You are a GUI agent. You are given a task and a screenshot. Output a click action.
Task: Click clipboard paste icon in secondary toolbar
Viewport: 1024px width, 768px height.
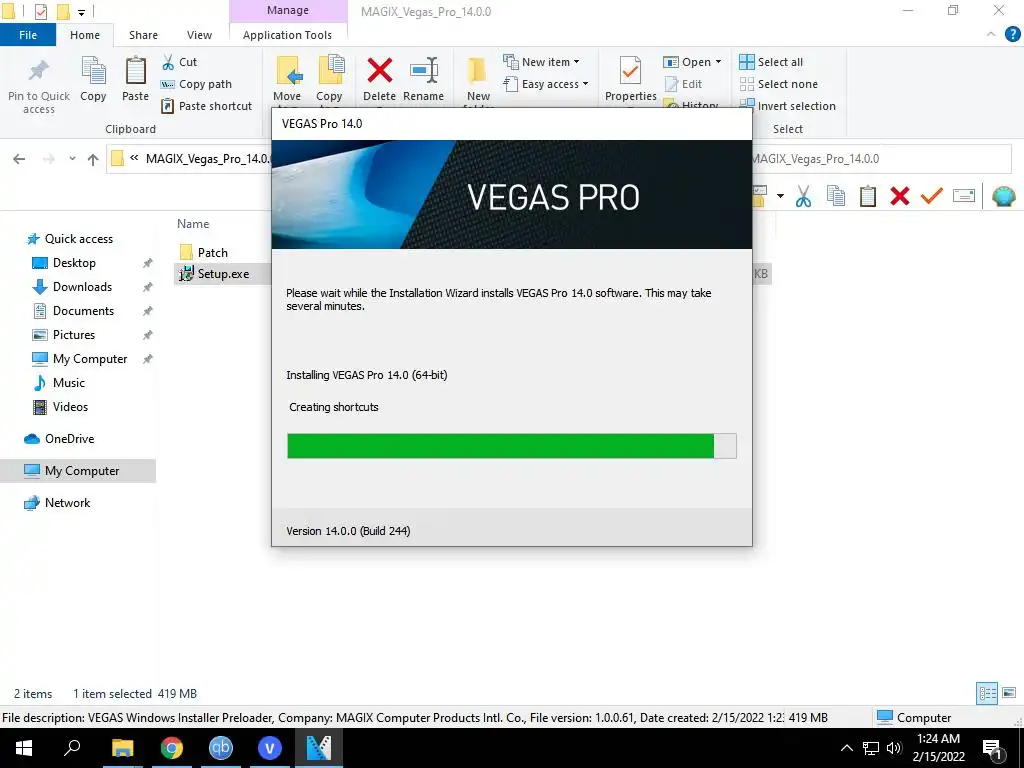pyautogui.click(x=868, y=196)
